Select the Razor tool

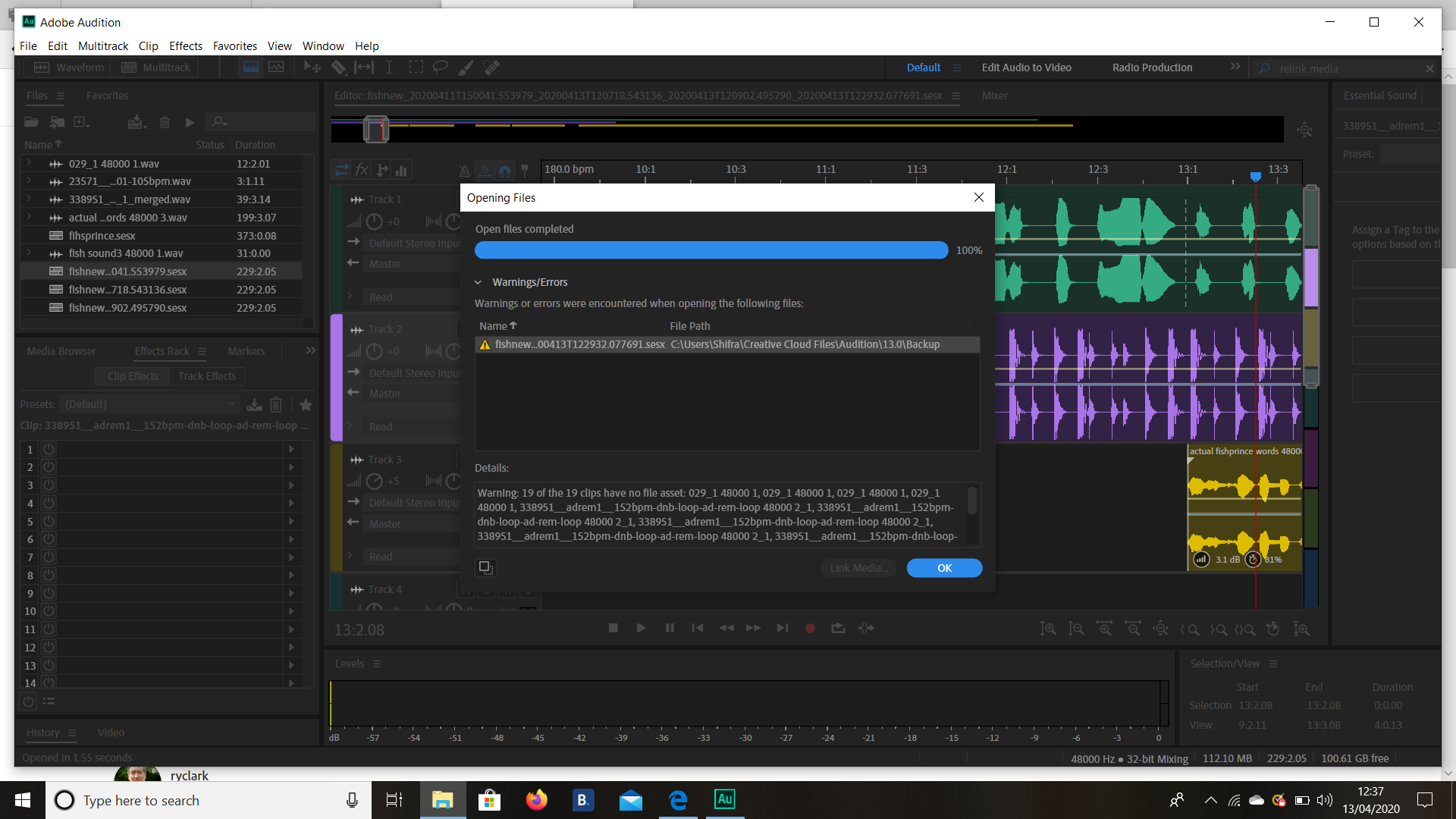tap(339, 67)
